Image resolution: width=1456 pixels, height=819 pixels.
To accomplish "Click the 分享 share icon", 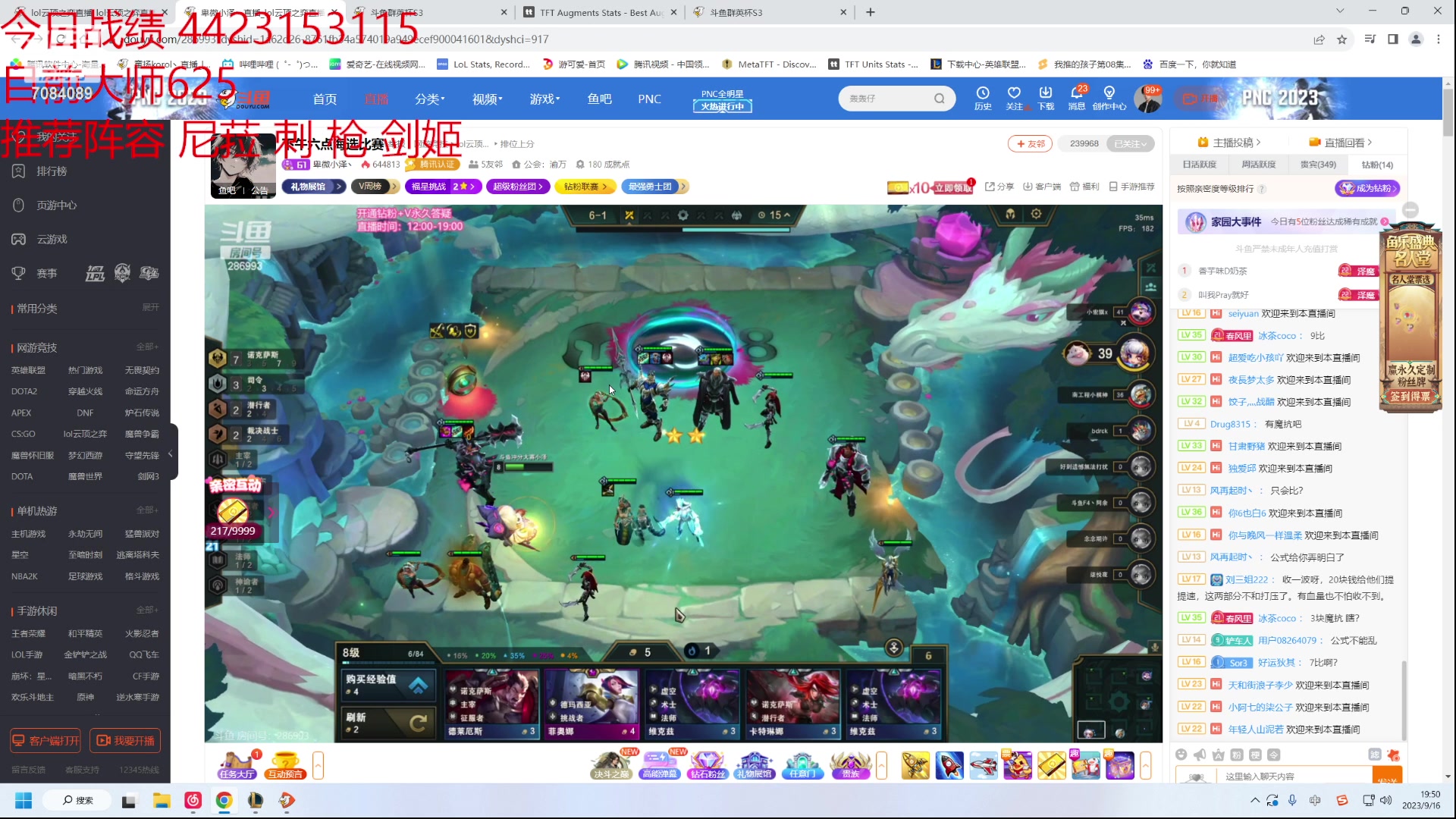I will point(999,187).
